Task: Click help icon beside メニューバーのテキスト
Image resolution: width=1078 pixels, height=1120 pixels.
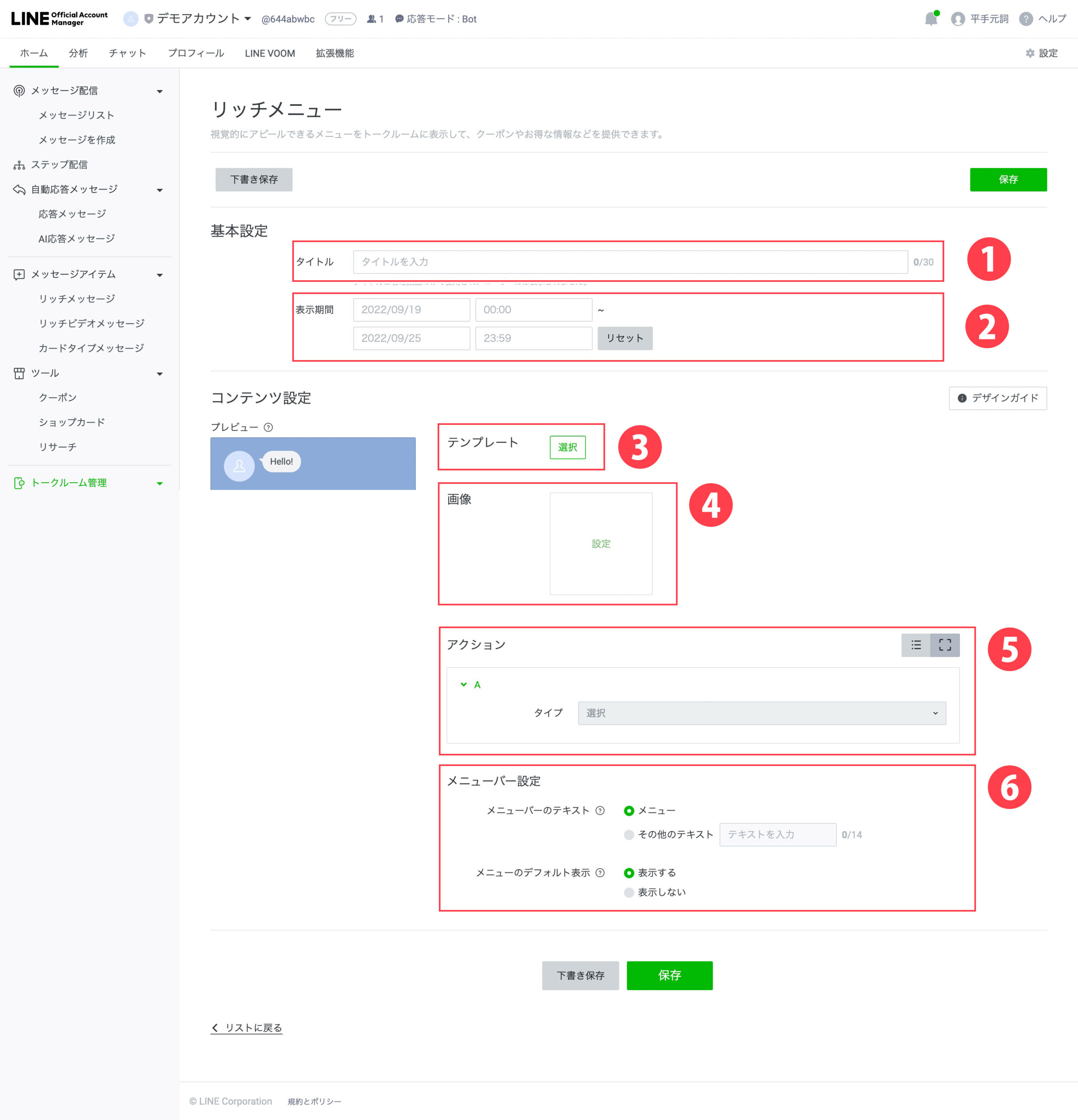Action: coord(600,810)
